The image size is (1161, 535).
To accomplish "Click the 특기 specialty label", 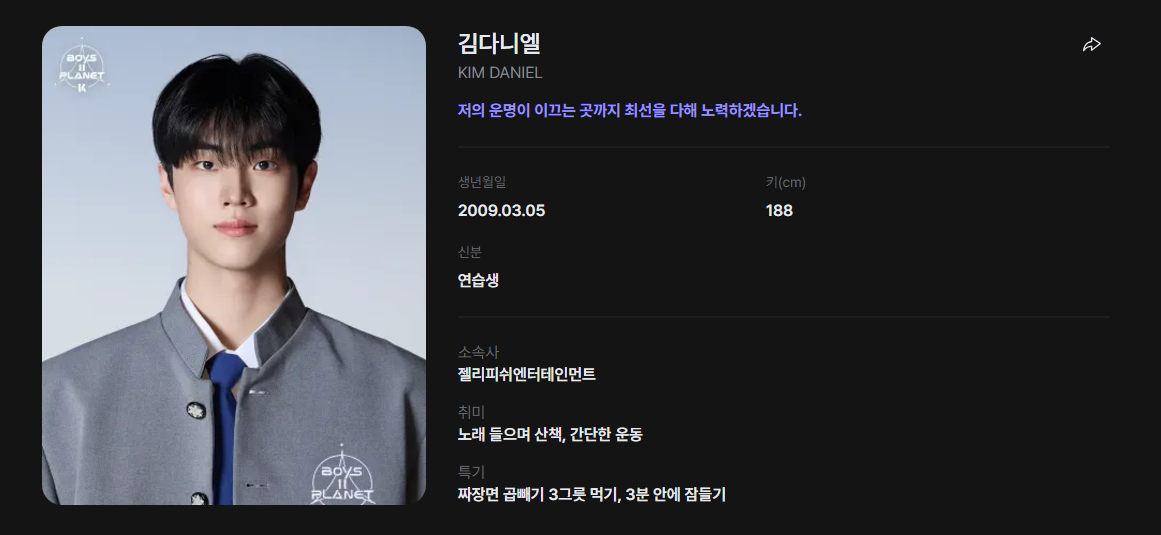I will pyautogui.click(x=471, y=472).
